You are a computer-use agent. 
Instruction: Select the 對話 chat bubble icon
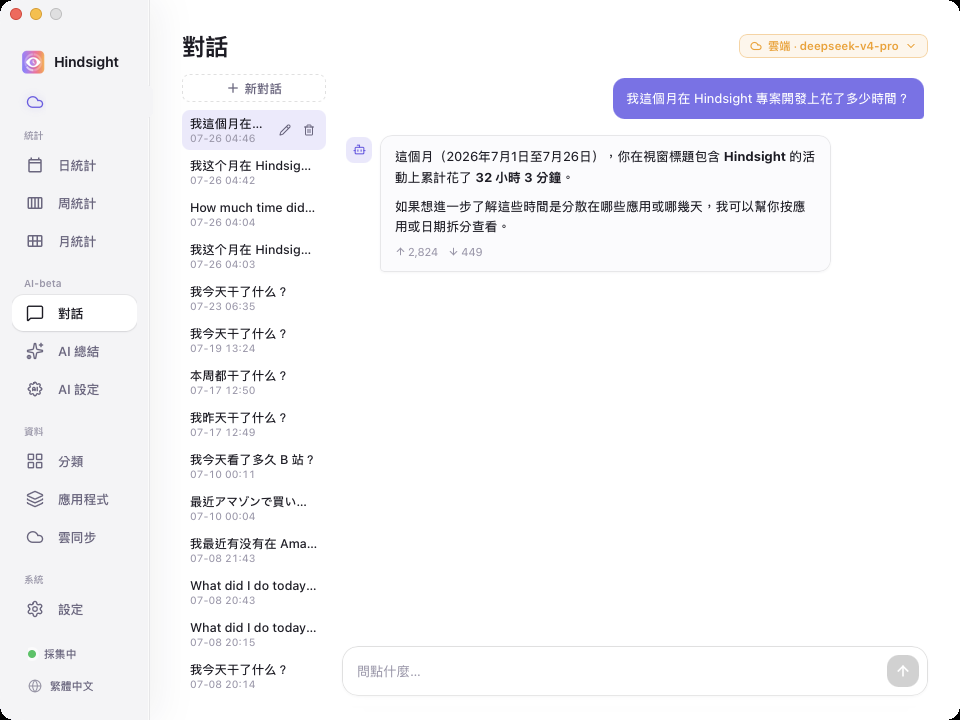(x=35, y=313)
